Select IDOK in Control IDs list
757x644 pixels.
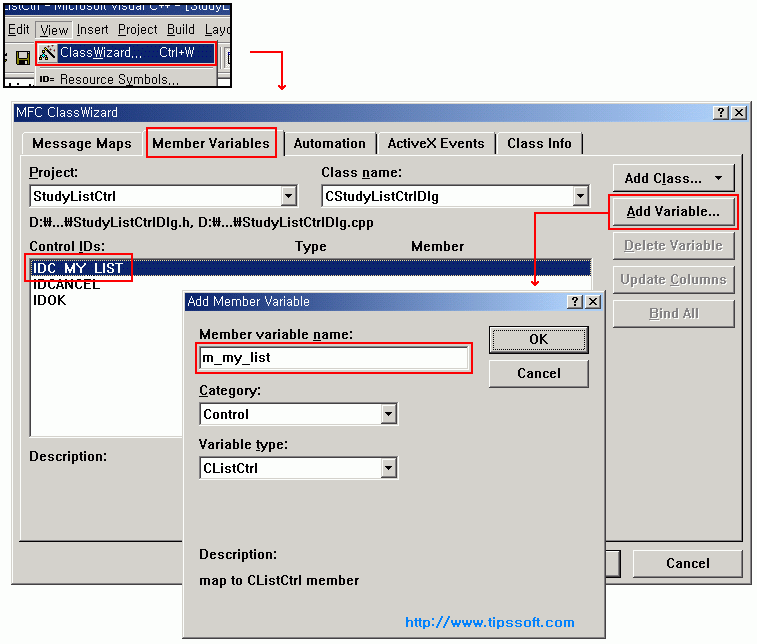pyautogui.click(x=50, y=300)
